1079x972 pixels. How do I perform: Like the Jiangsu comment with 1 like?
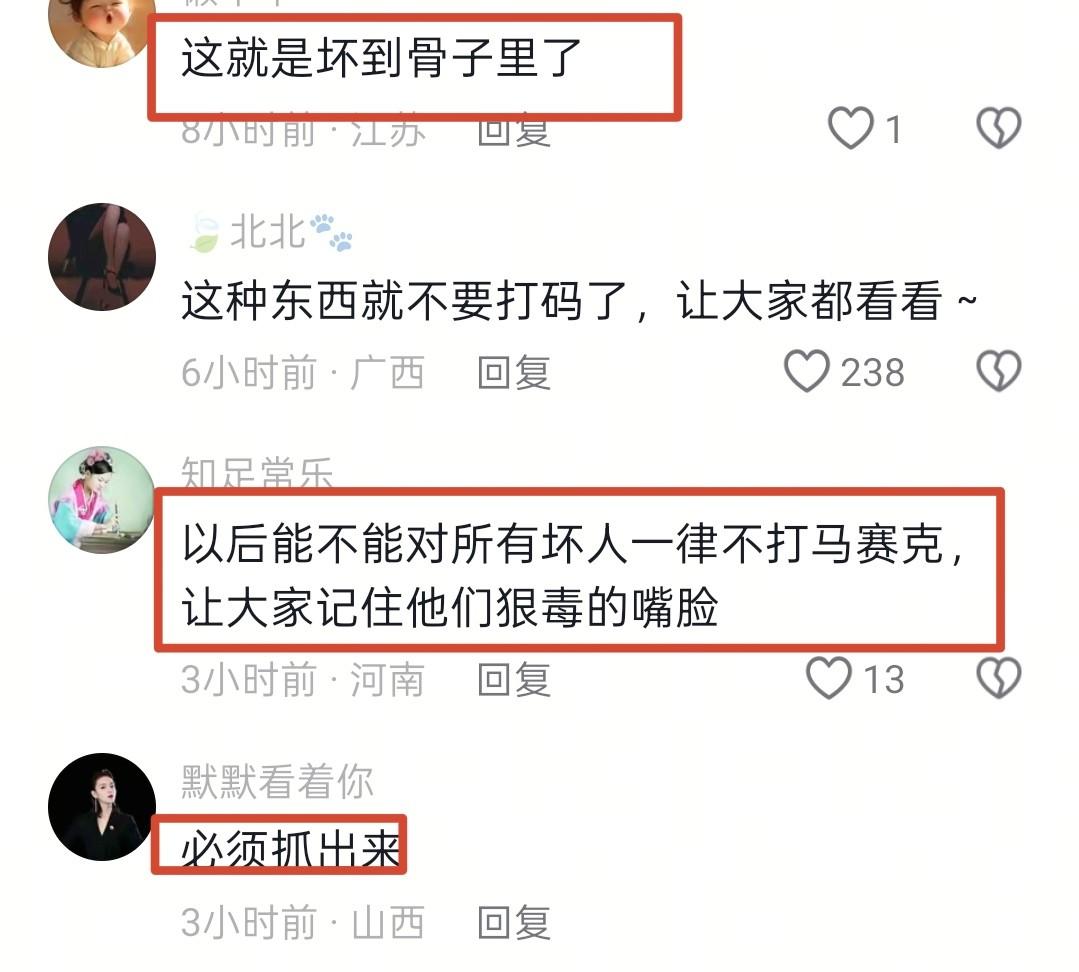click(851, 128)
